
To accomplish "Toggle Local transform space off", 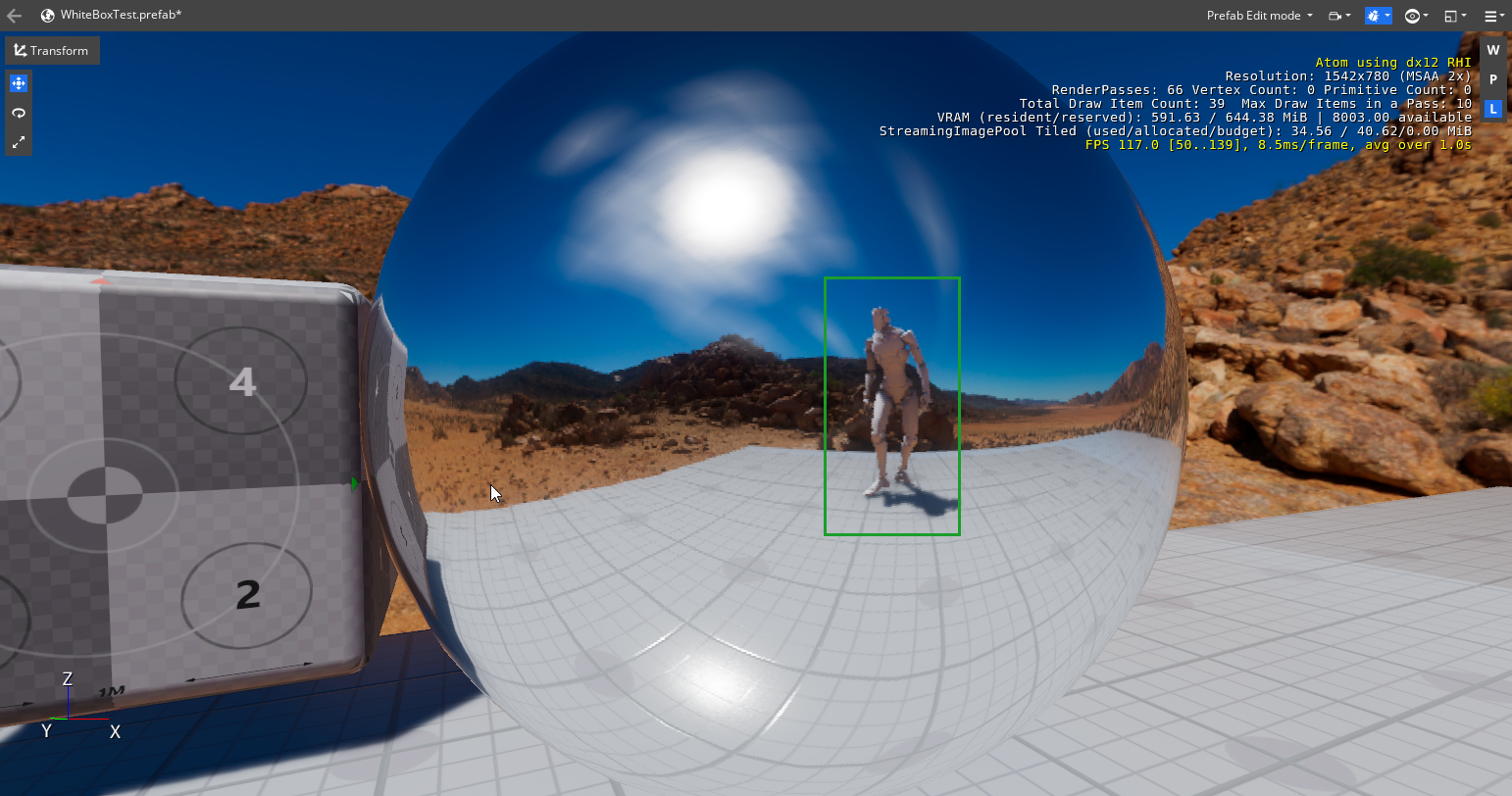I will pyautogui.click(x=1492, y=109).
